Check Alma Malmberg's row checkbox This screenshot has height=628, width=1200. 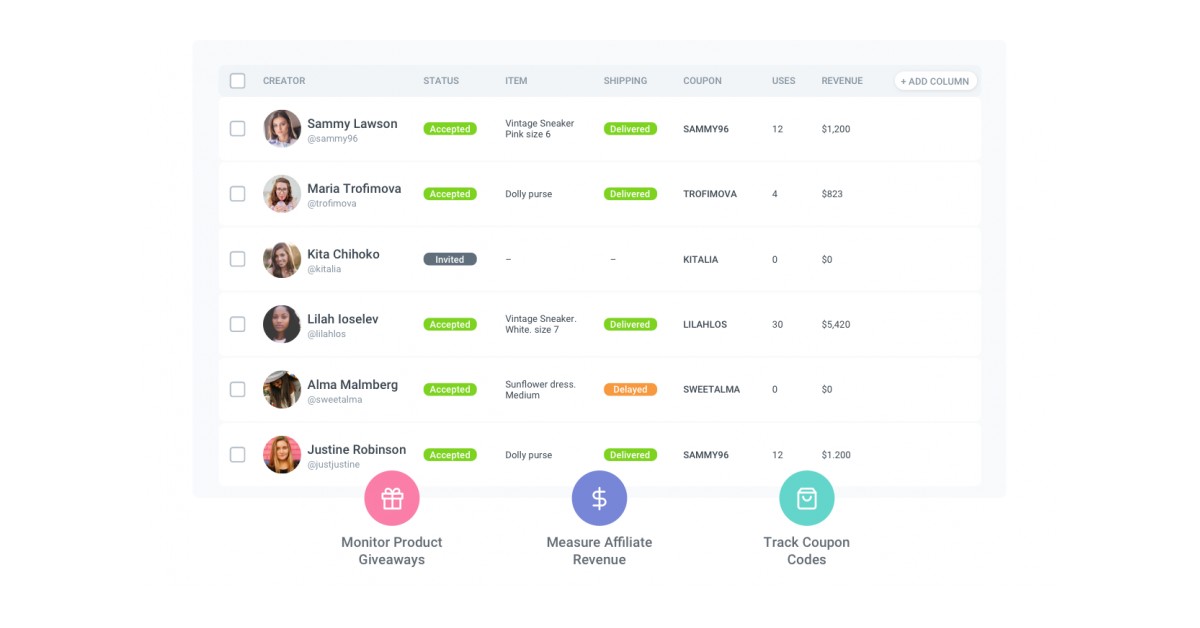tap(237, 389)
